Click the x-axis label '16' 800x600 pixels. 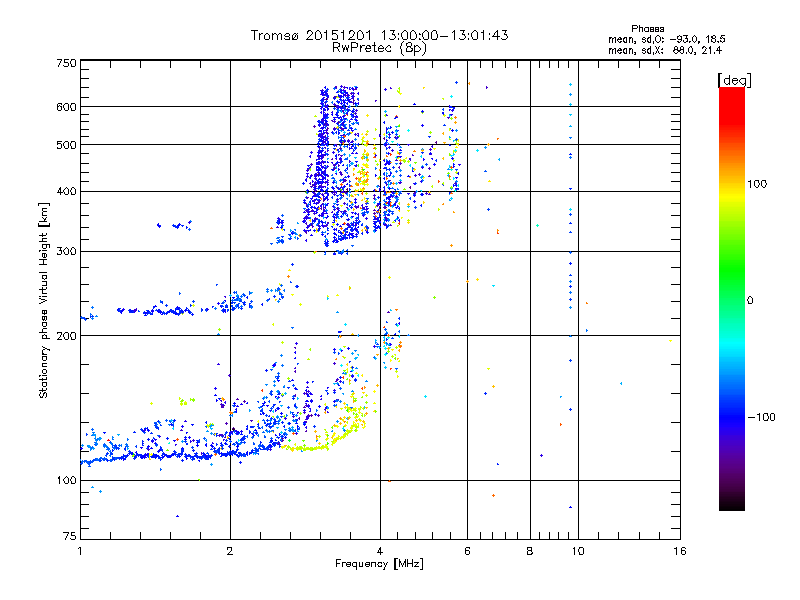point(680,551)
